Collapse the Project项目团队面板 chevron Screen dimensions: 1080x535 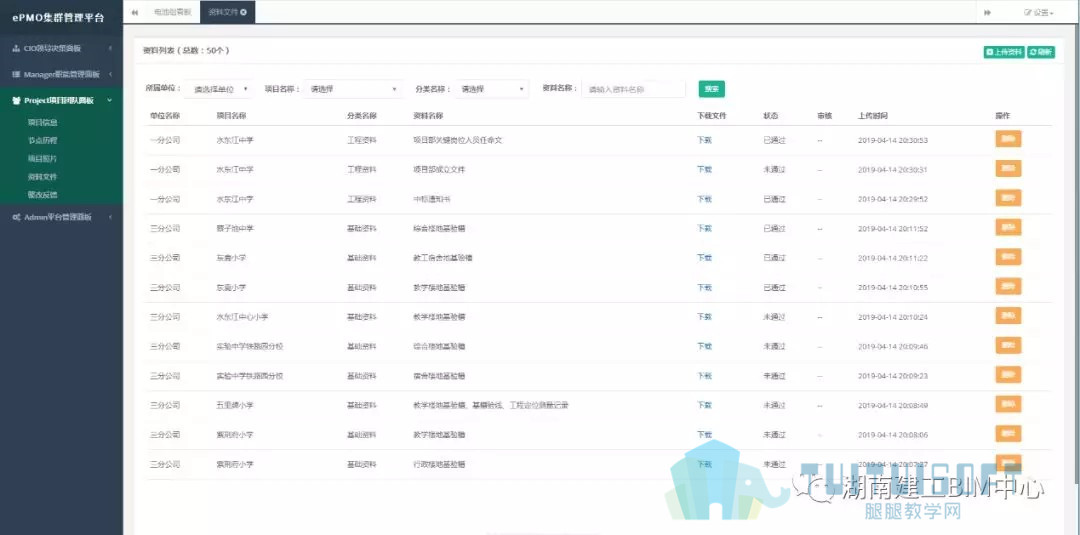[110, 101]
